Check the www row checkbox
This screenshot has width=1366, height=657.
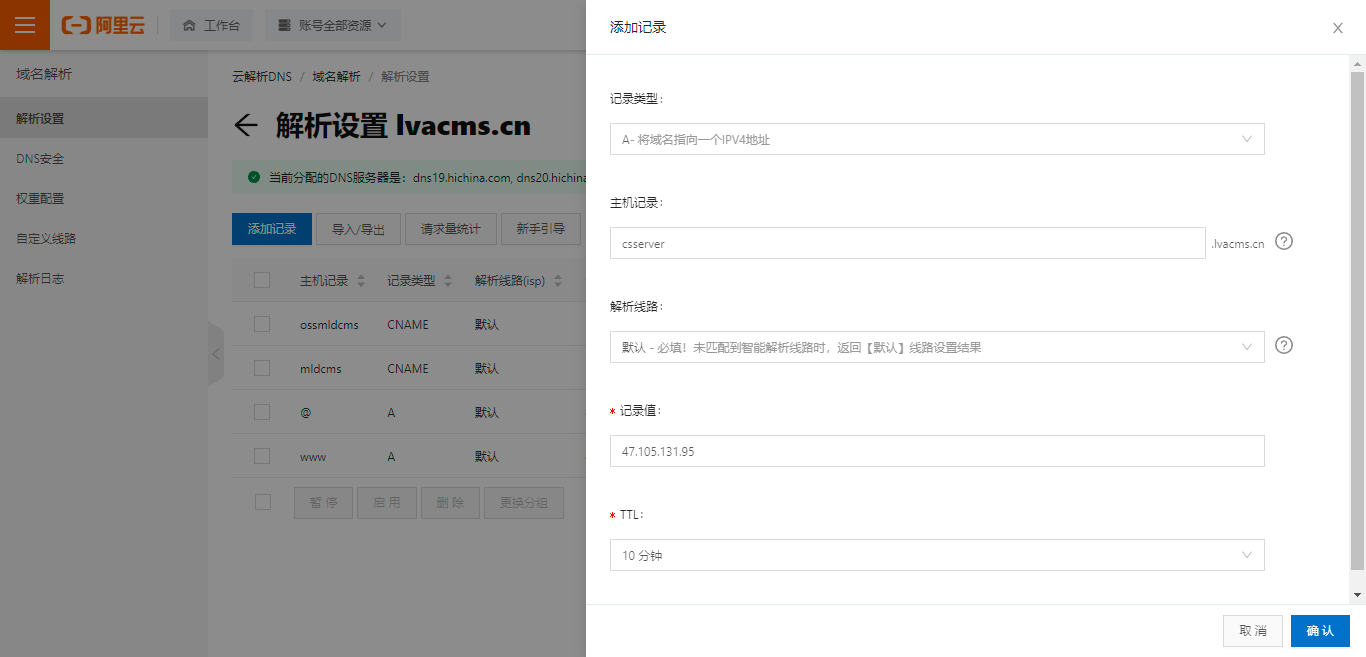(262, 456)
